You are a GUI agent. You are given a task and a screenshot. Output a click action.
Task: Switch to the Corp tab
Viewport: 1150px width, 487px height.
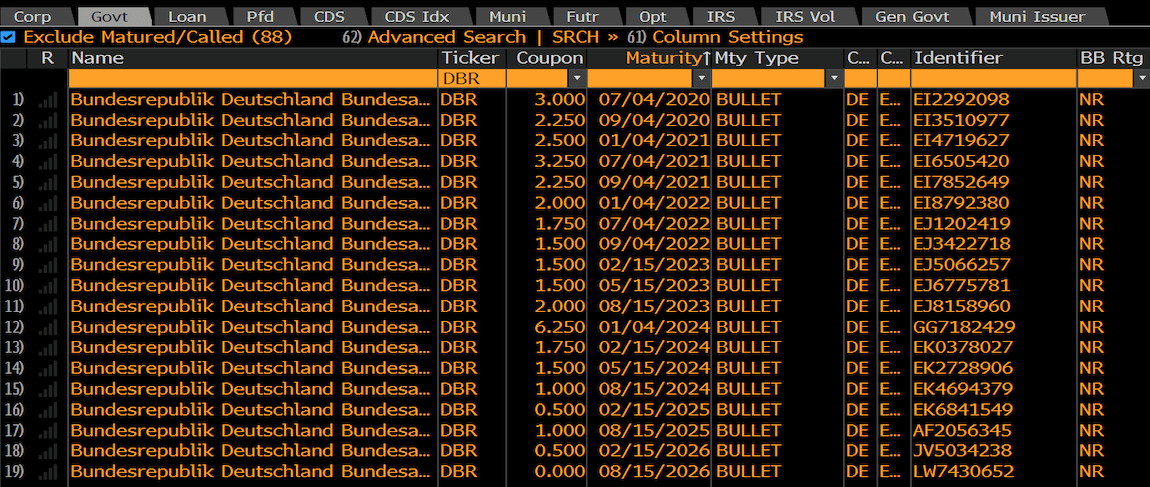[x=33, y=17]
